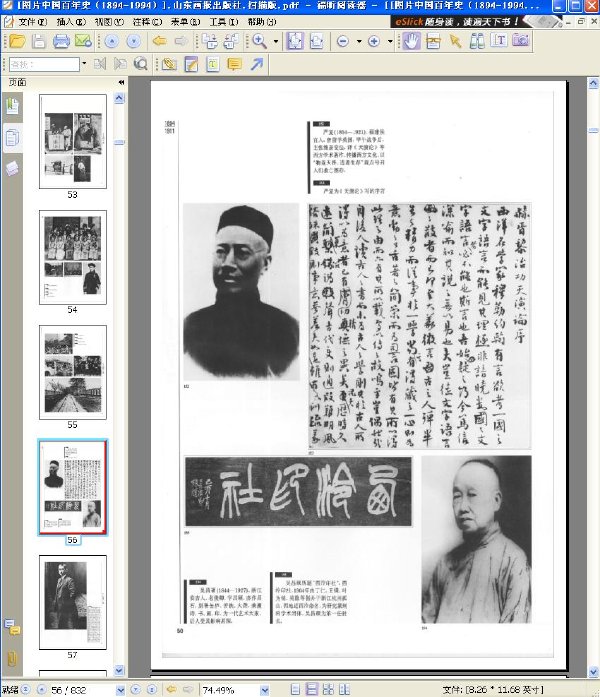Open the page 53 thumbnail
Screen dimensions: 600x697
coord(73,141)
